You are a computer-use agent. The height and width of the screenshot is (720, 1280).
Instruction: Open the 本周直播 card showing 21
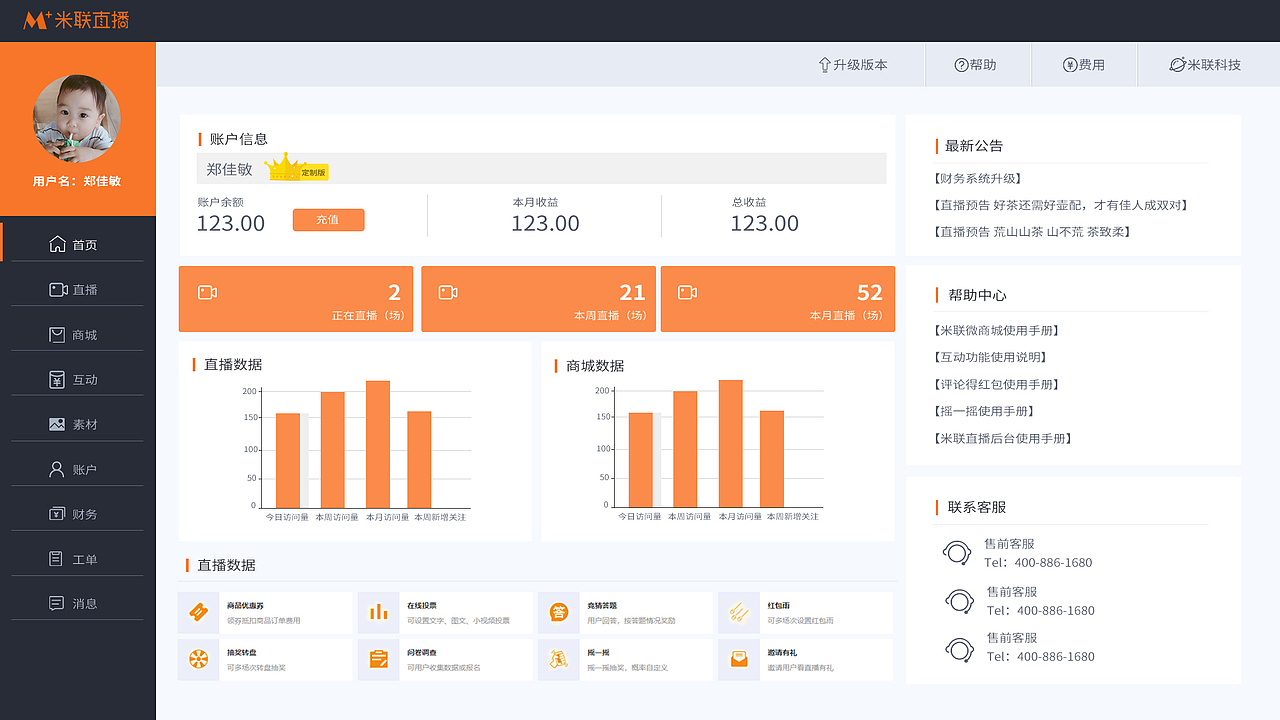click(x=538, y=299)
